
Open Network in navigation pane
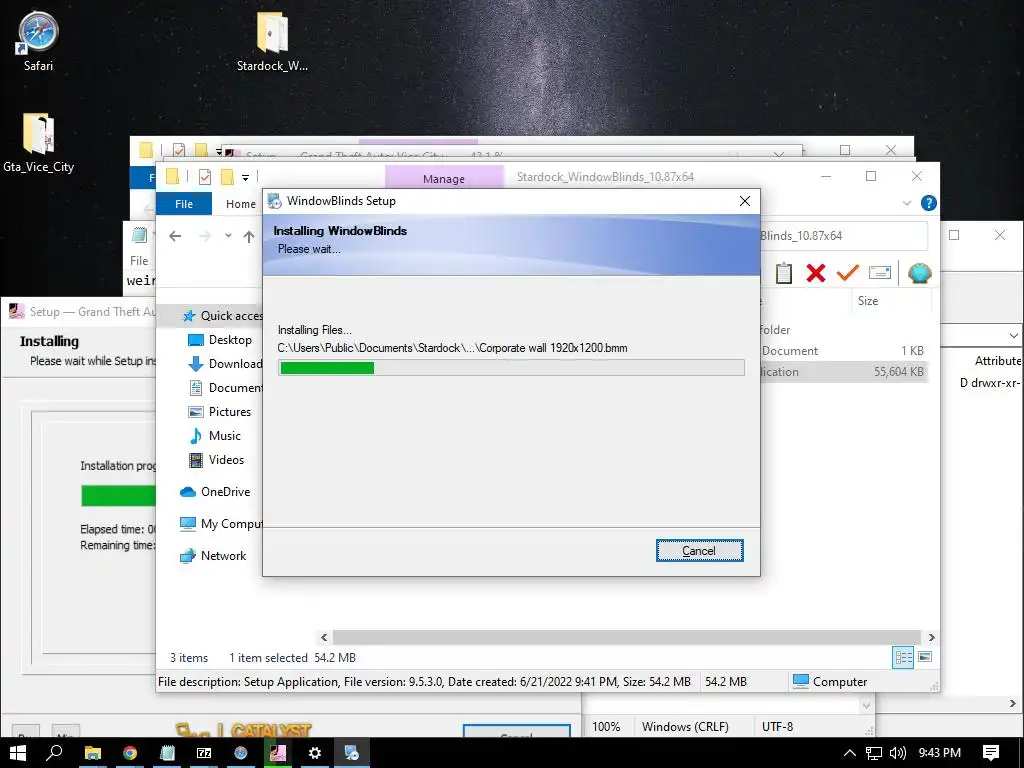click(214, 556)
